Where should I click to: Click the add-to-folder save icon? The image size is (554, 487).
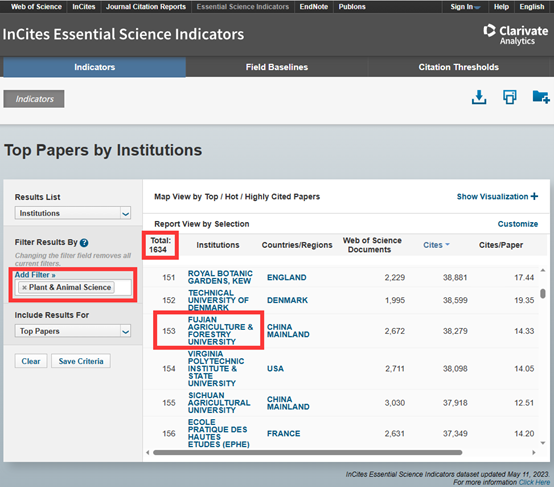point(541,97)
